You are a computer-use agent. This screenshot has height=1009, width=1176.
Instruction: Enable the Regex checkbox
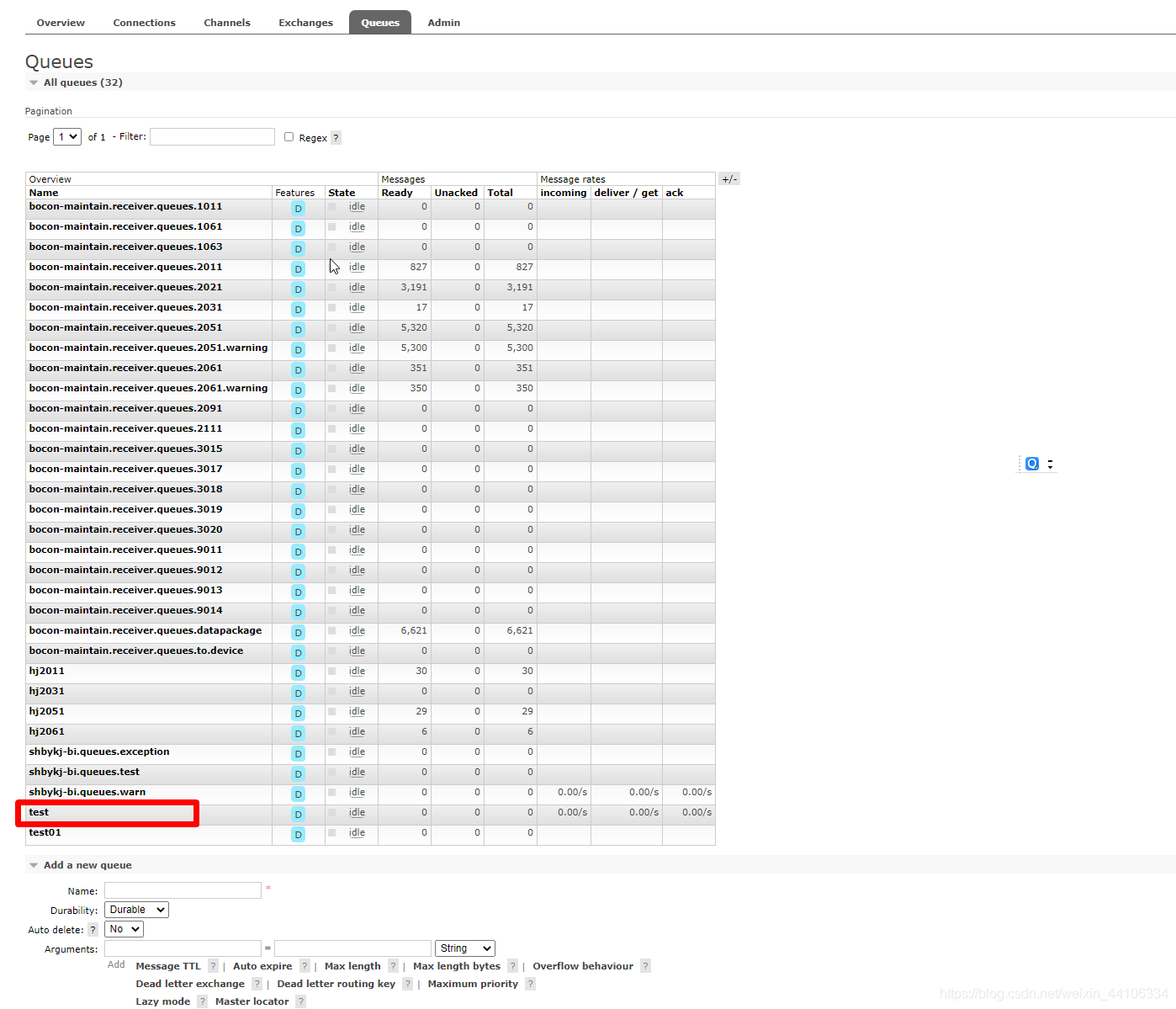click(x=289, y=137)
